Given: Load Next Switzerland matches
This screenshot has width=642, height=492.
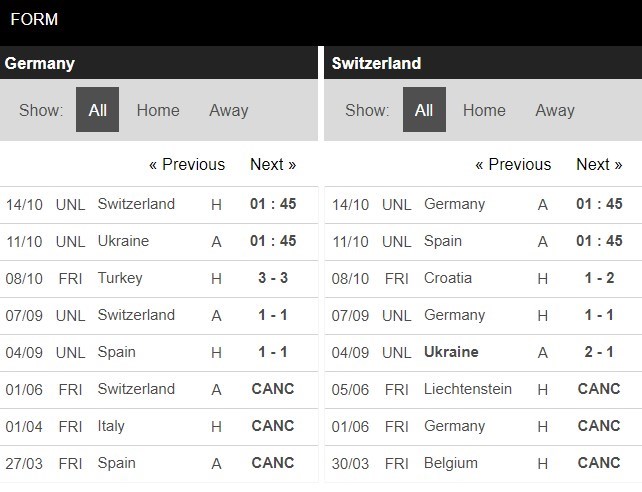Looking at the screenshot, I should click(599, 164).
